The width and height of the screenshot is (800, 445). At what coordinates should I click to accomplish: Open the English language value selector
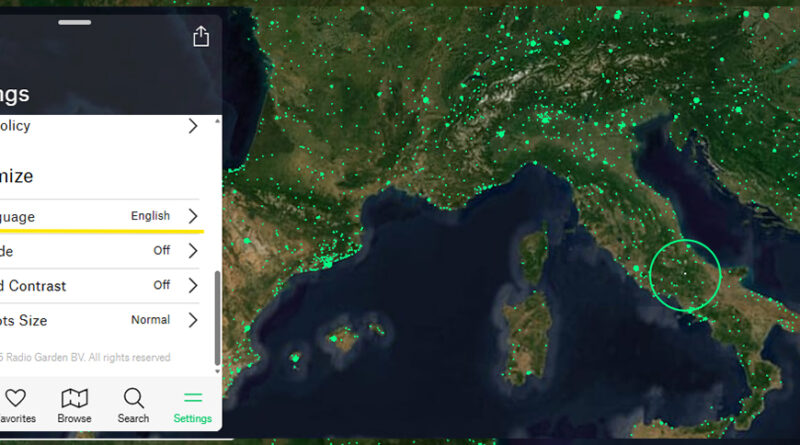pos(150,216)
